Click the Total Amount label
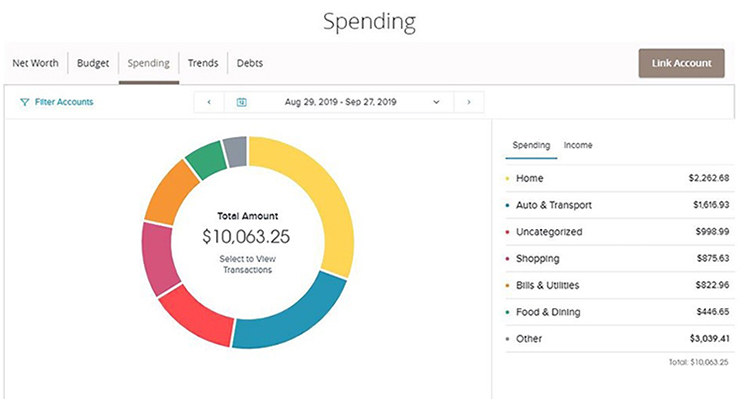 click(248, 216)
